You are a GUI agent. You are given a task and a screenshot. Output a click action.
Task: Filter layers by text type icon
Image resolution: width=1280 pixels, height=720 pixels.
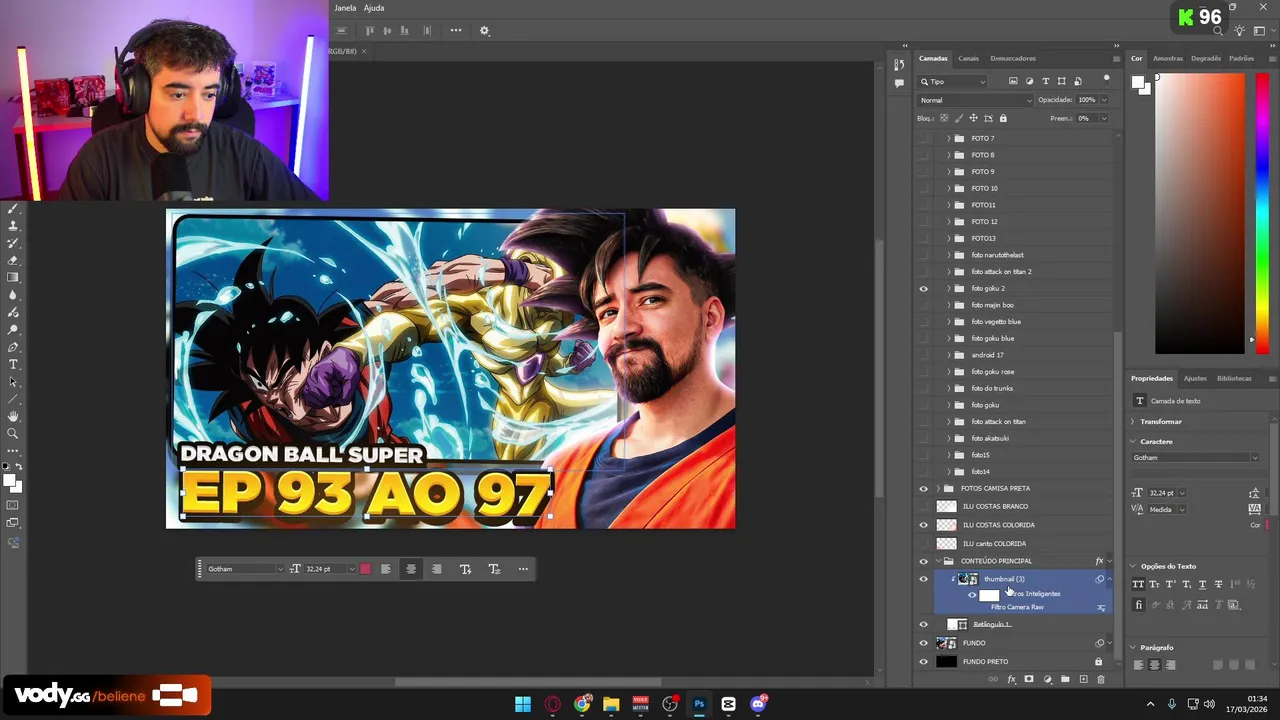pos(1046,81)
